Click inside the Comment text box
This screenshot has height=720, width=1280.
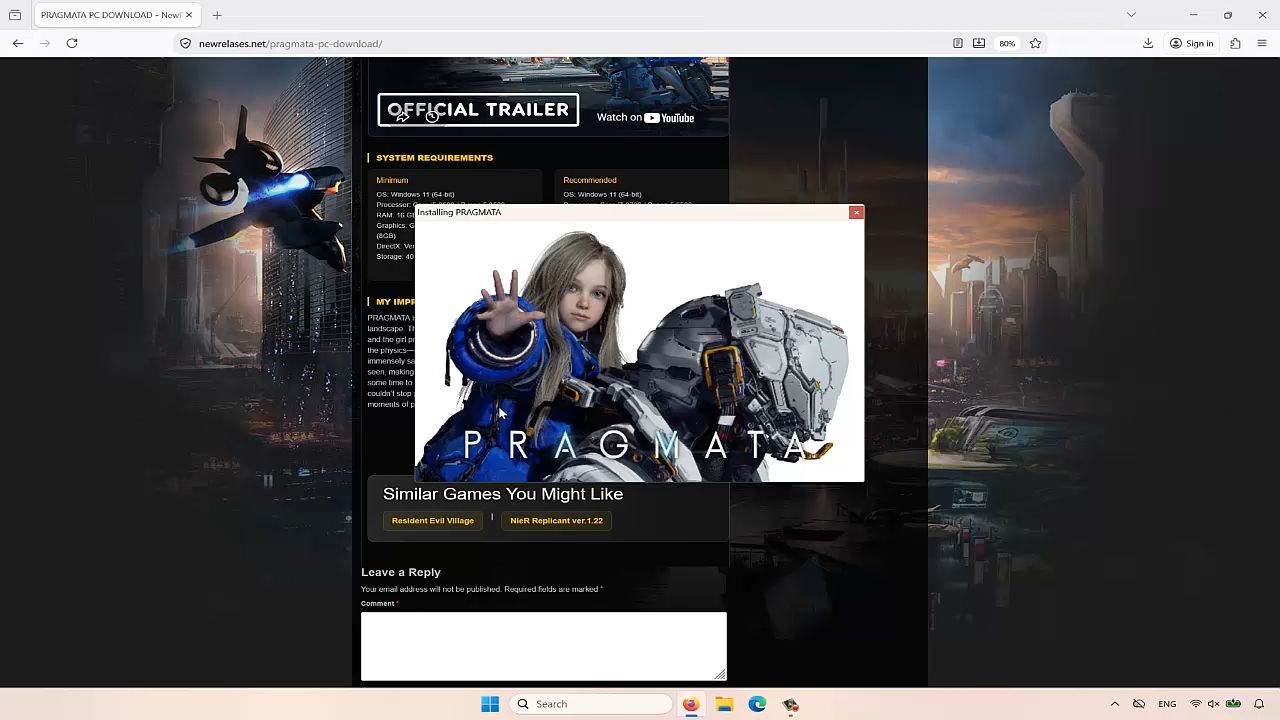point(543,645)
